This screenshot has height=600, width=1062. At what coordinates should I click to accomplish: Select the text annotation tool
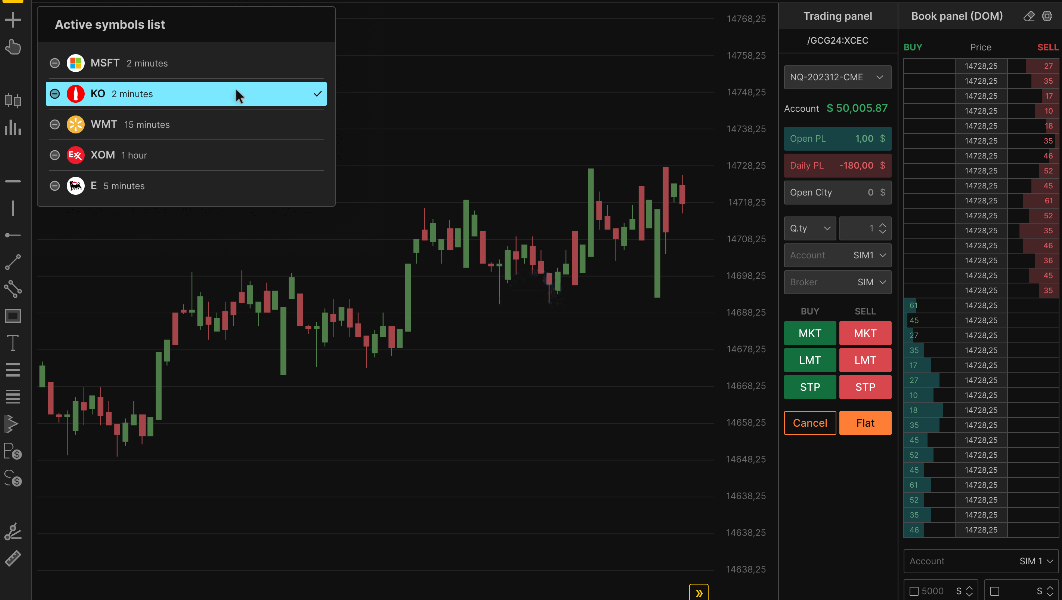click(13, 343)
